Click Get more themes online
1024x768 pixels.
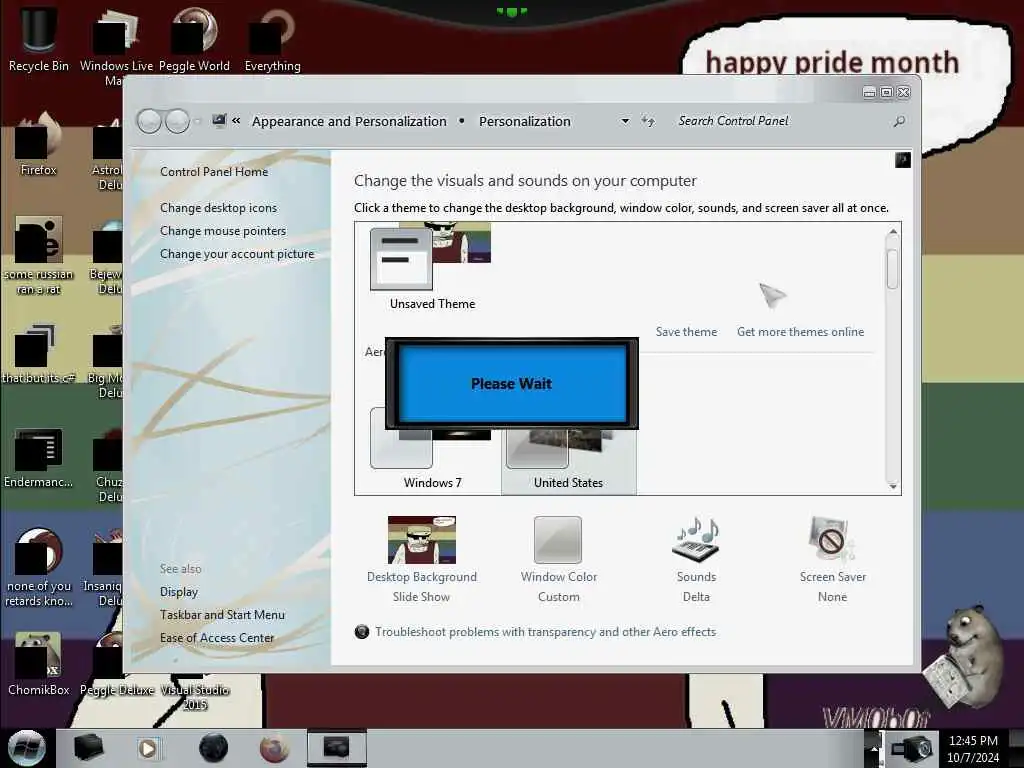point(801,332)
